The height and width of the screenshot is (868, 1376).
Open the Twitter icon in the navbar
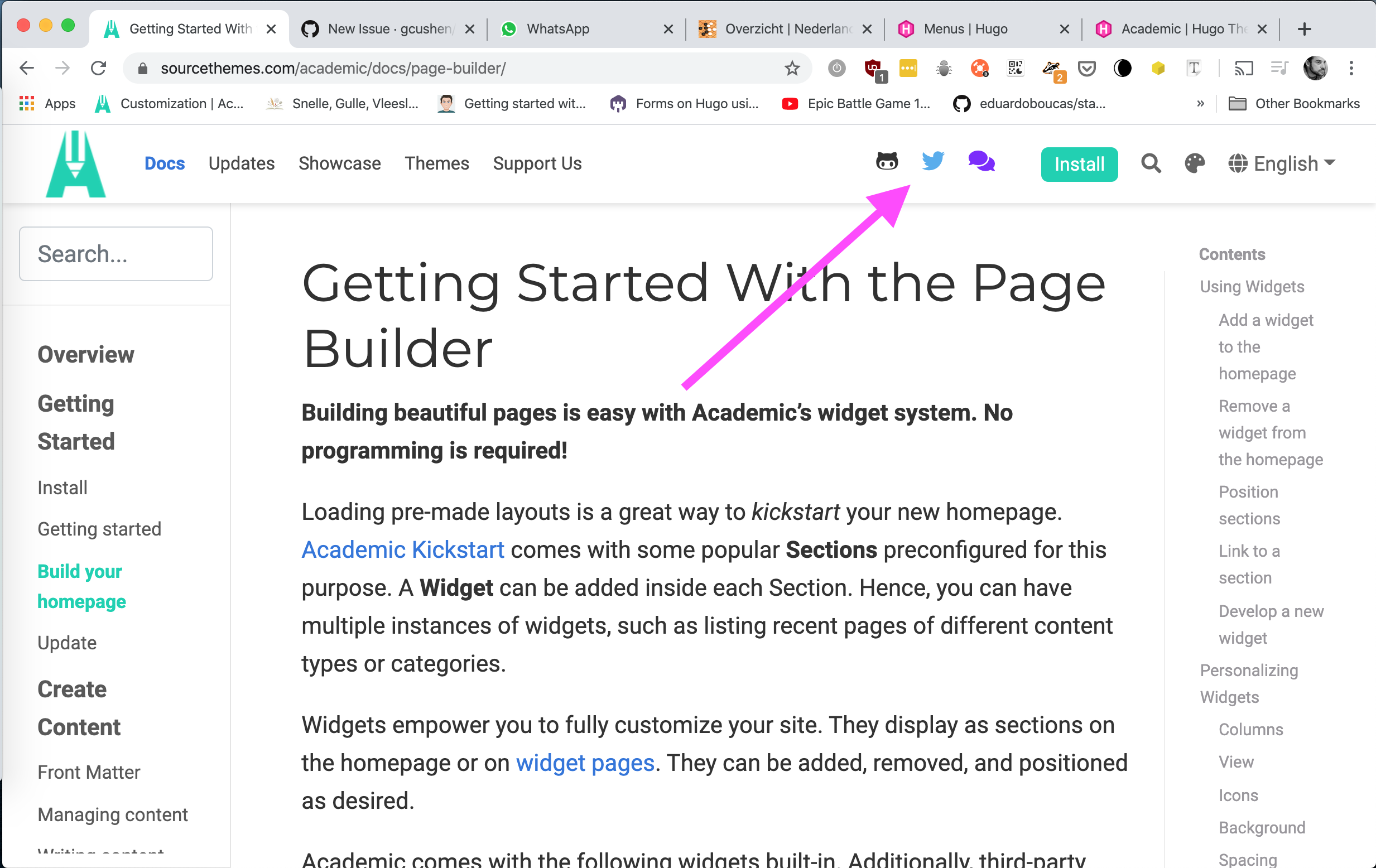point(932,162)
